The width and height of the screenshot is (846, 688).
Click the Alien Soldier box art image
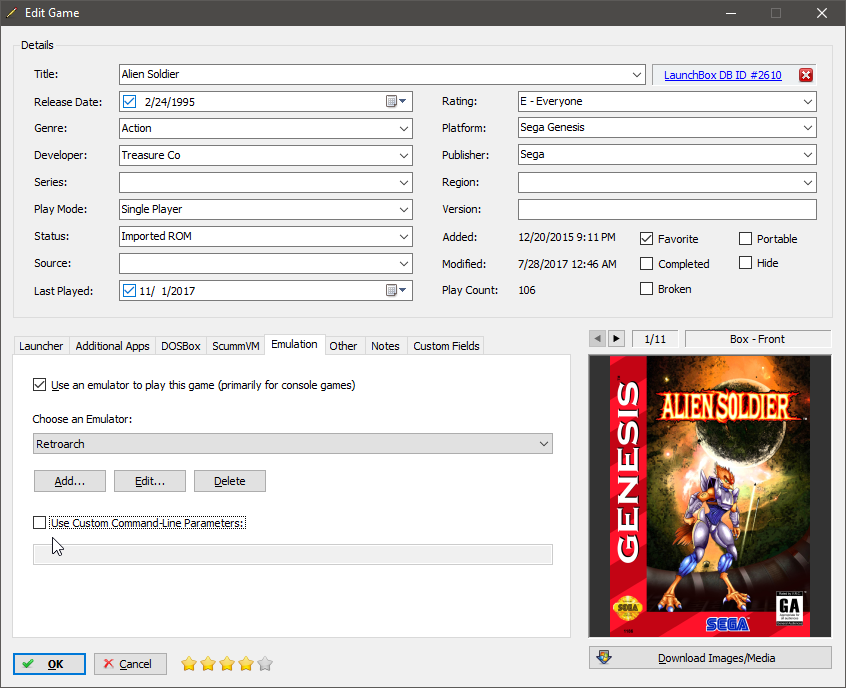pyautogui.click(x=710, y=496)
